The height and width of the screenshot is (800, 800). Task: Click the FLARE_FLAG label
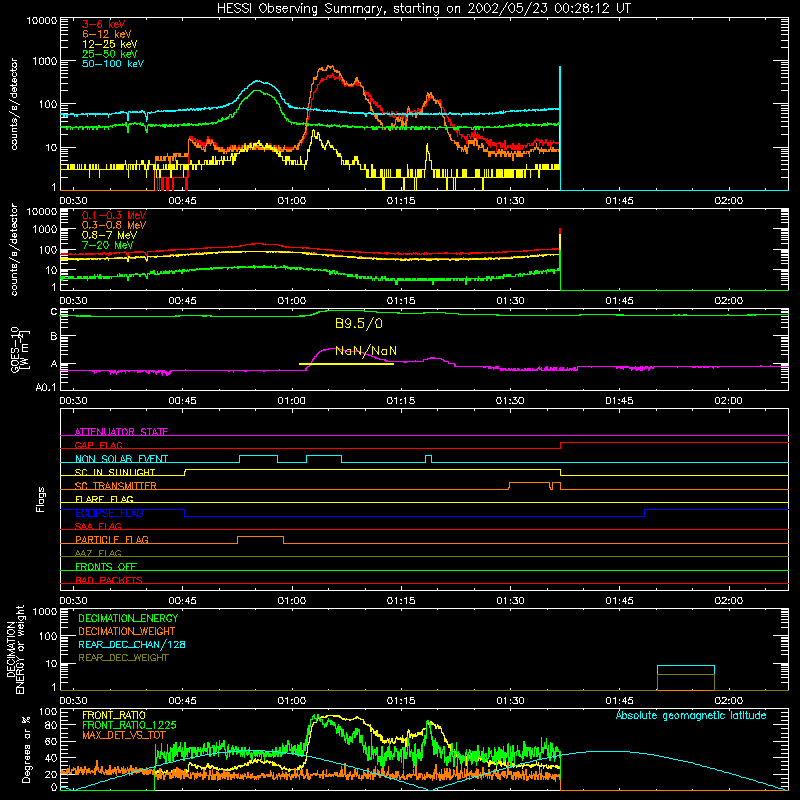click(x=104, y=499)
